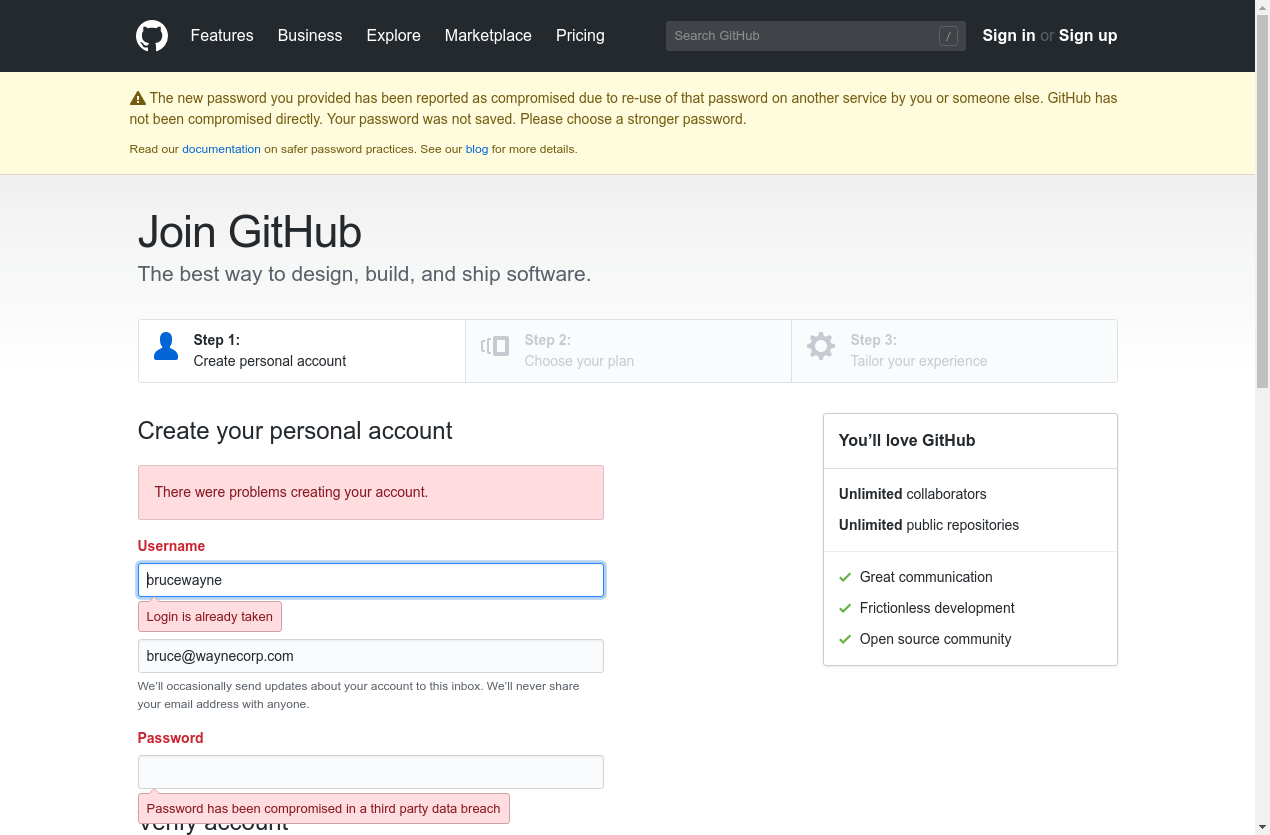Open the blog link in the banner
The image size is (1270, 835).
click(x=477, y=149)
